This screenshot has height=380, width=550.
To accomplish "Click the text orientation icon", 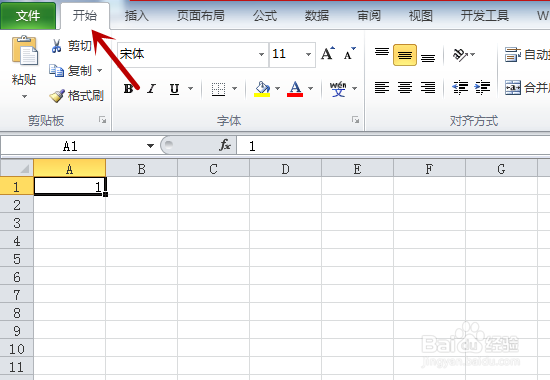I will pos(460,54).
